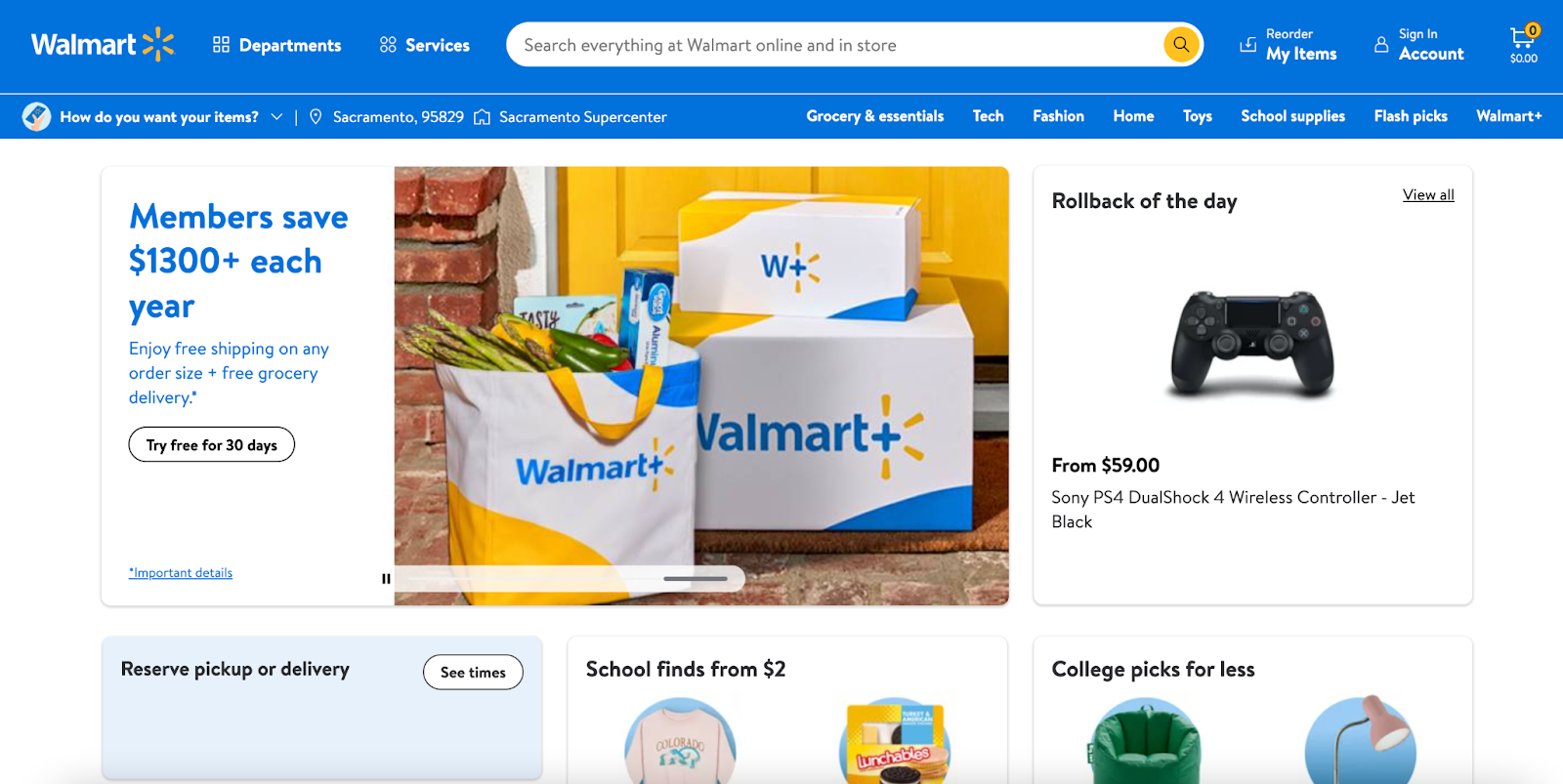Viewport: 1563px width, 784px height.
Task: Click the Sign In account person icon
Action: click(1381, 45)
